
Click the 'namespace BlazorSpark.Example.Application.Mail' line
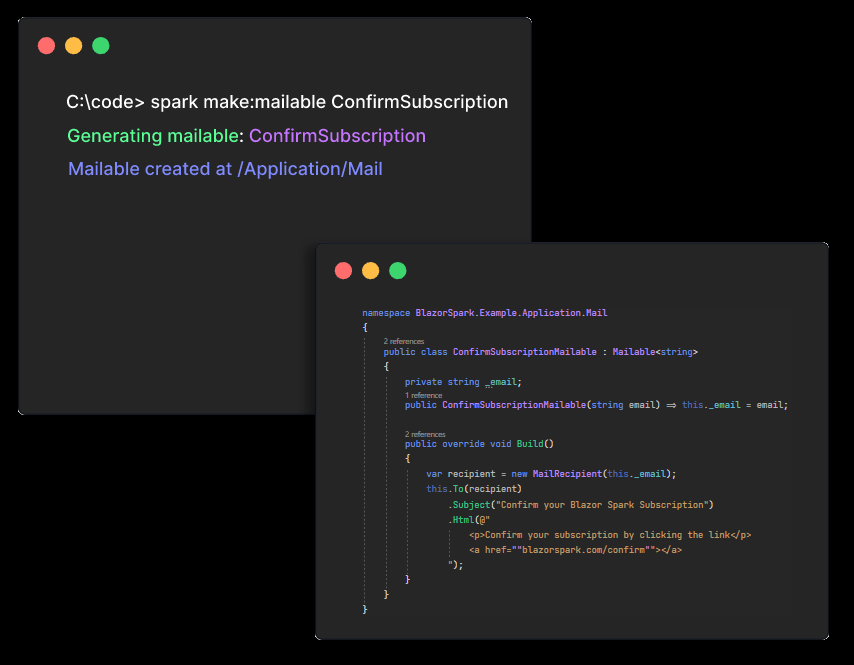tap(485, 313)
